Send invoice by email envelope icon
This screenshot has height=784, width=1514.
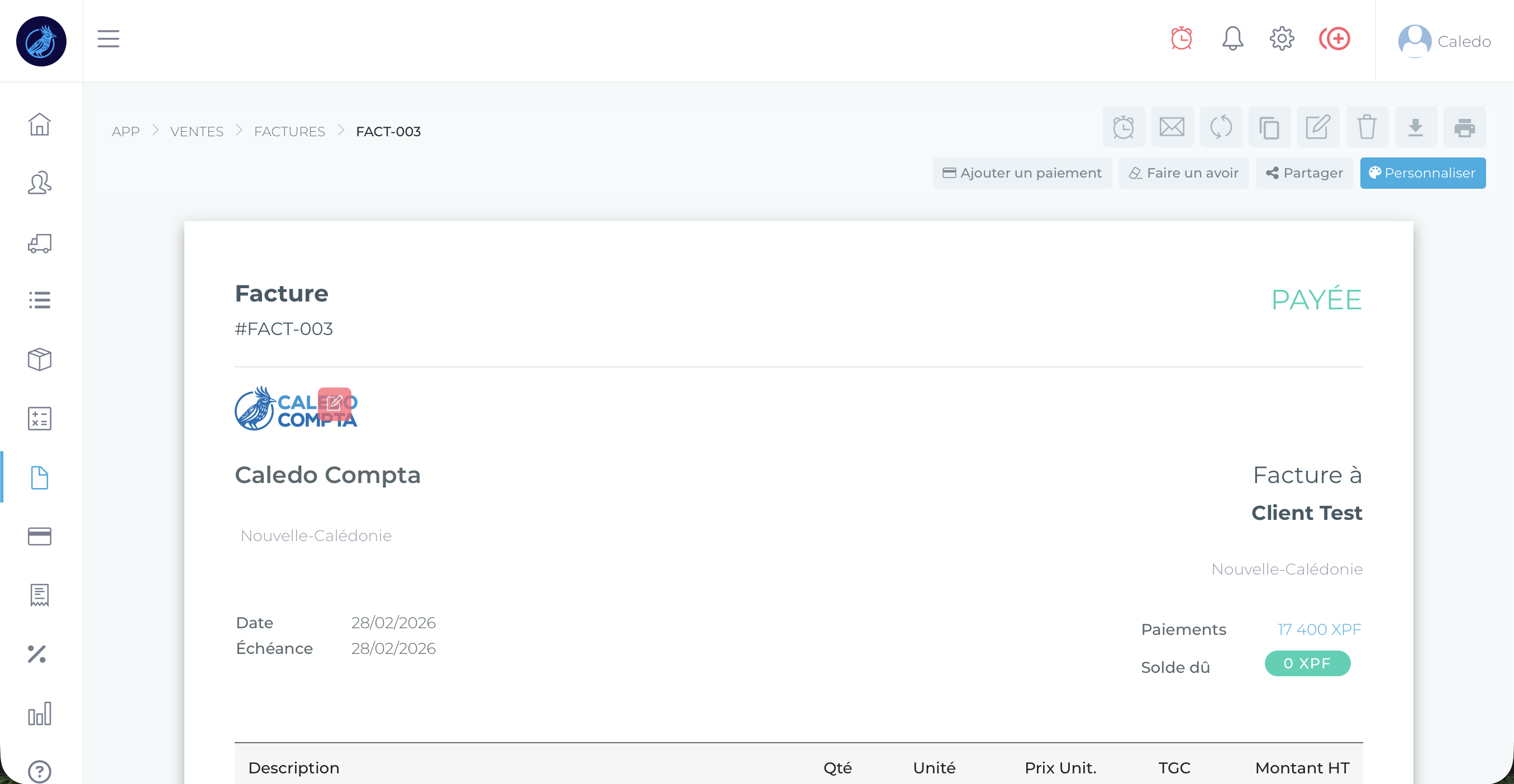[1172, 127]
